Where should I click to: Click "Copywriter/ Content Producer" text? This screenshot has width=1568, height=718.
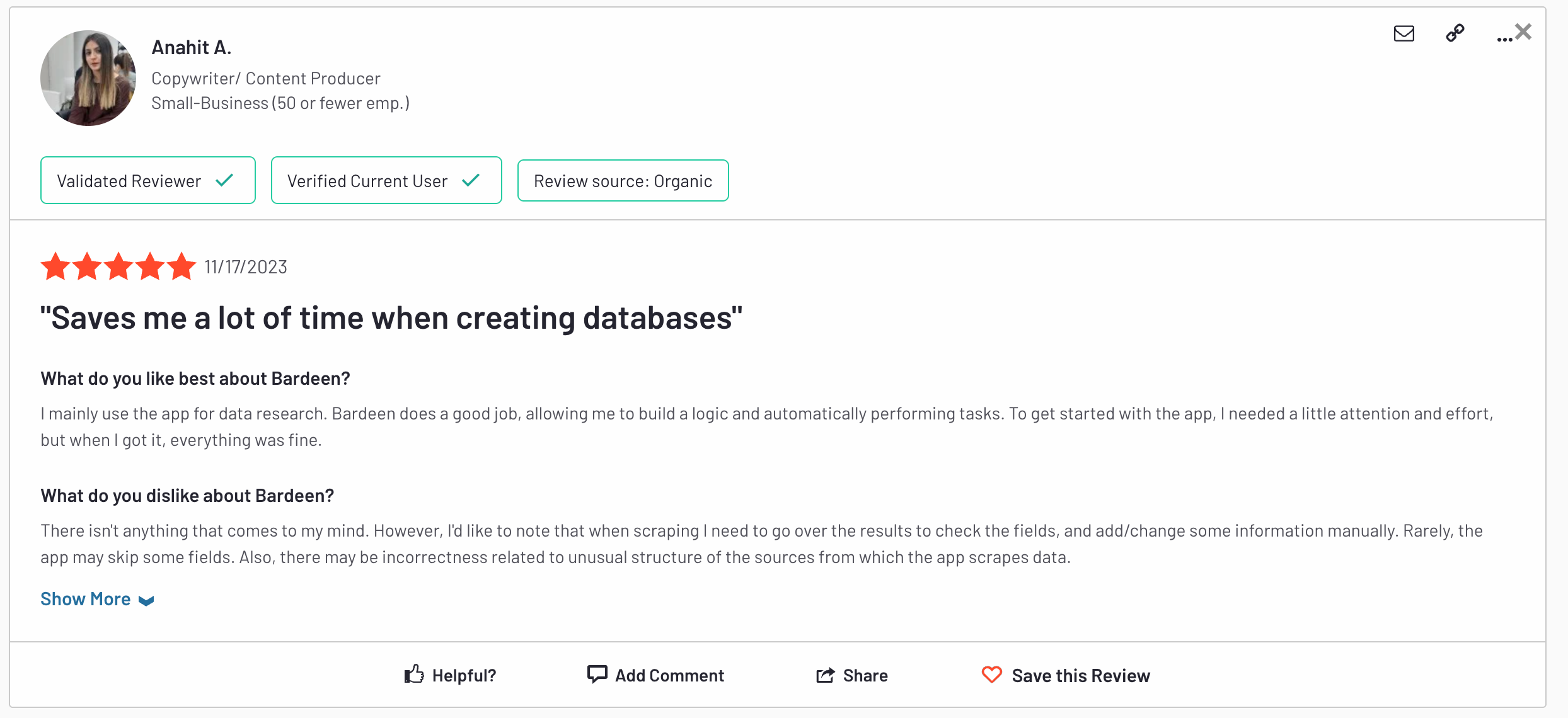(x=266, y=78)
